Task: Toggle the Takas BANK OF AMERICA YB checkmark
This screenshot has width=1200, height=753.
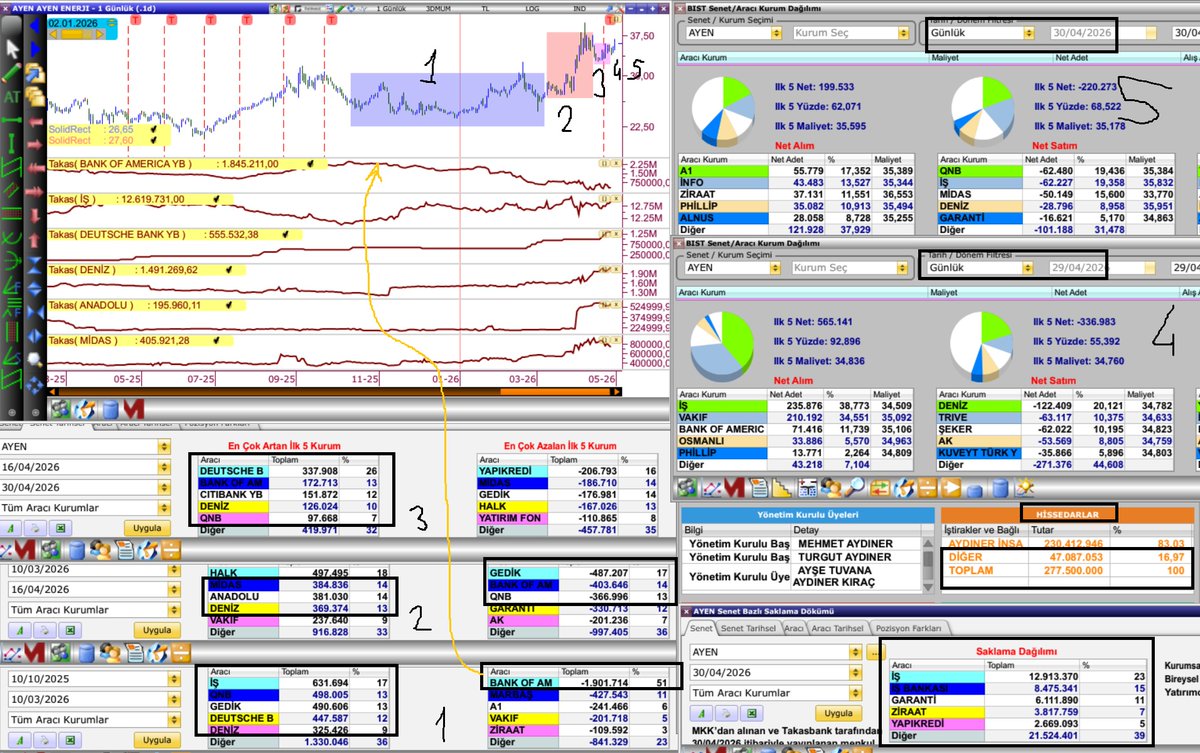Action: 310,164
